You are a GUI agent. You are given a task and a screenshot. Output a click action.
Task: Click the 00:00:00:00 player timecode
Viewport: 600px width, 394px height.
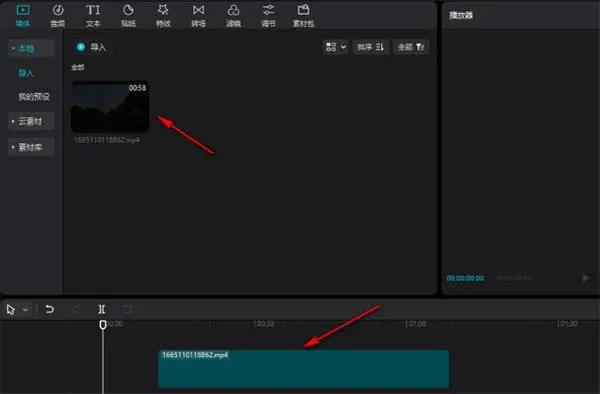click(465, 278)
